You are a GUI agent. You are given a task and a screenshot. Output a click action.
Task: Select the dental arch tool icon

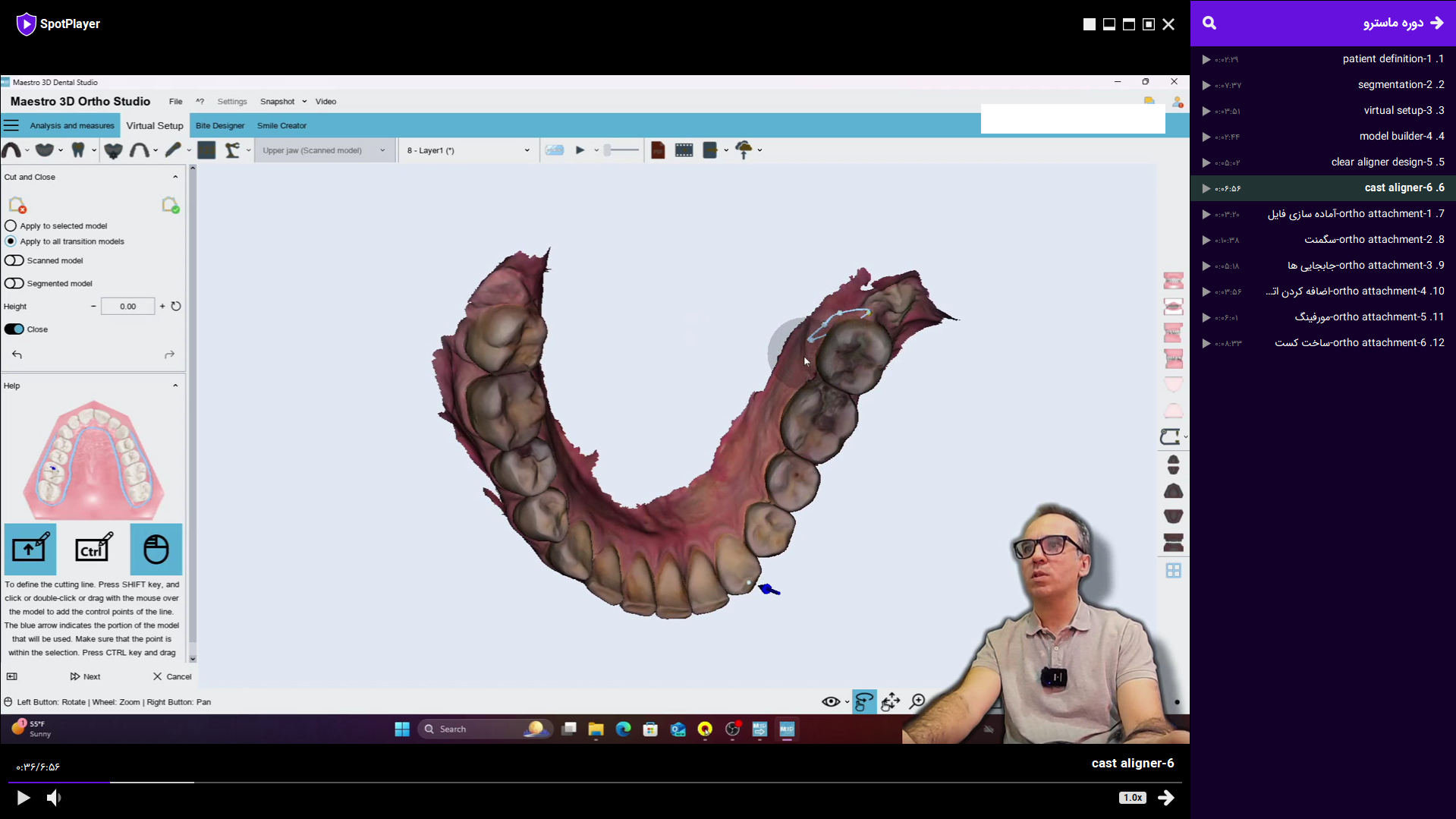point(11,150)
